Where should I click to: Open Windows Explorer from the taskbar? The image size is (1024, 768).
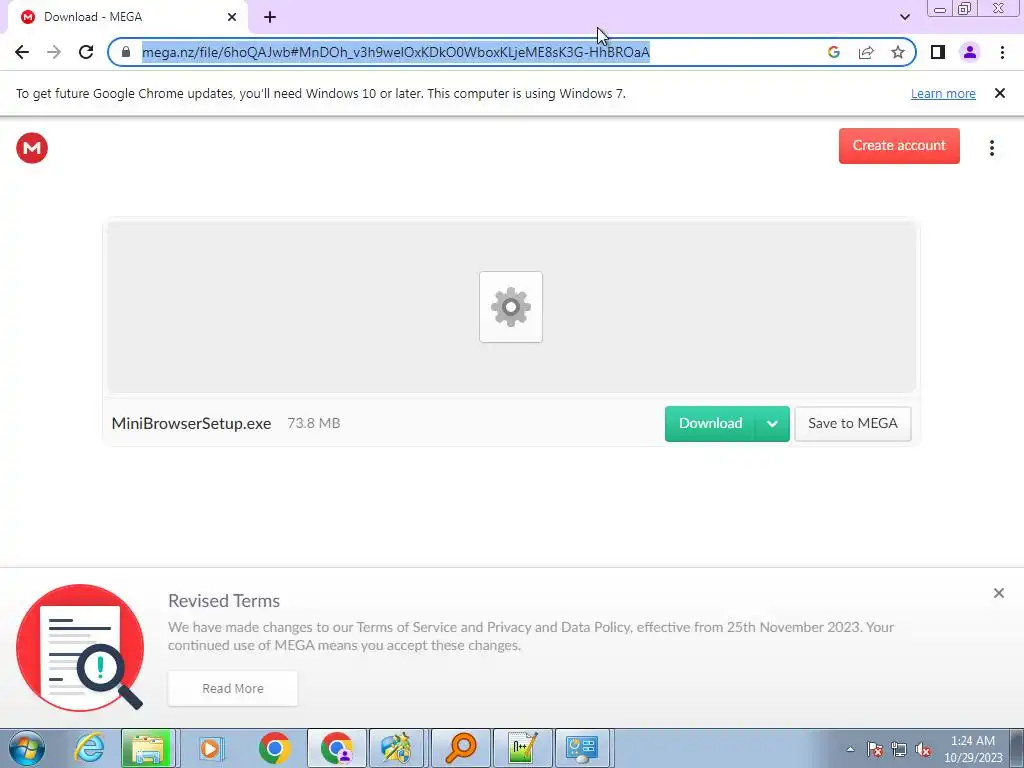point(146,748)
